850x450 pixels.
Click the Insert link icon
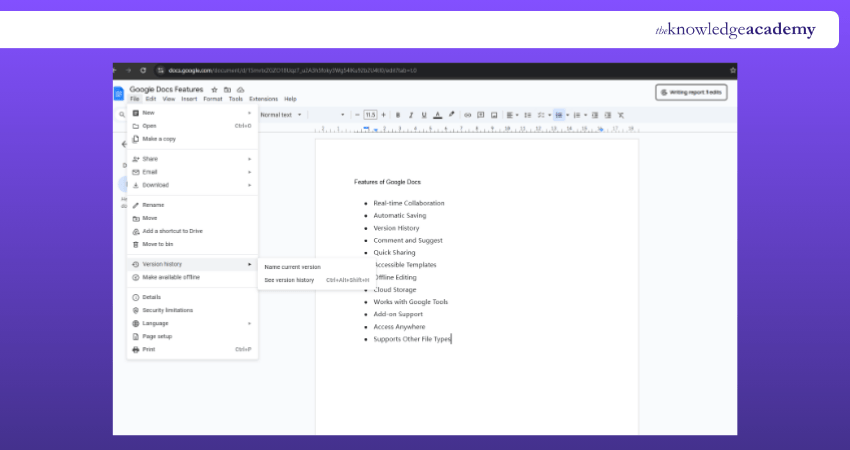pyautogui.click(x=467, y=115)
